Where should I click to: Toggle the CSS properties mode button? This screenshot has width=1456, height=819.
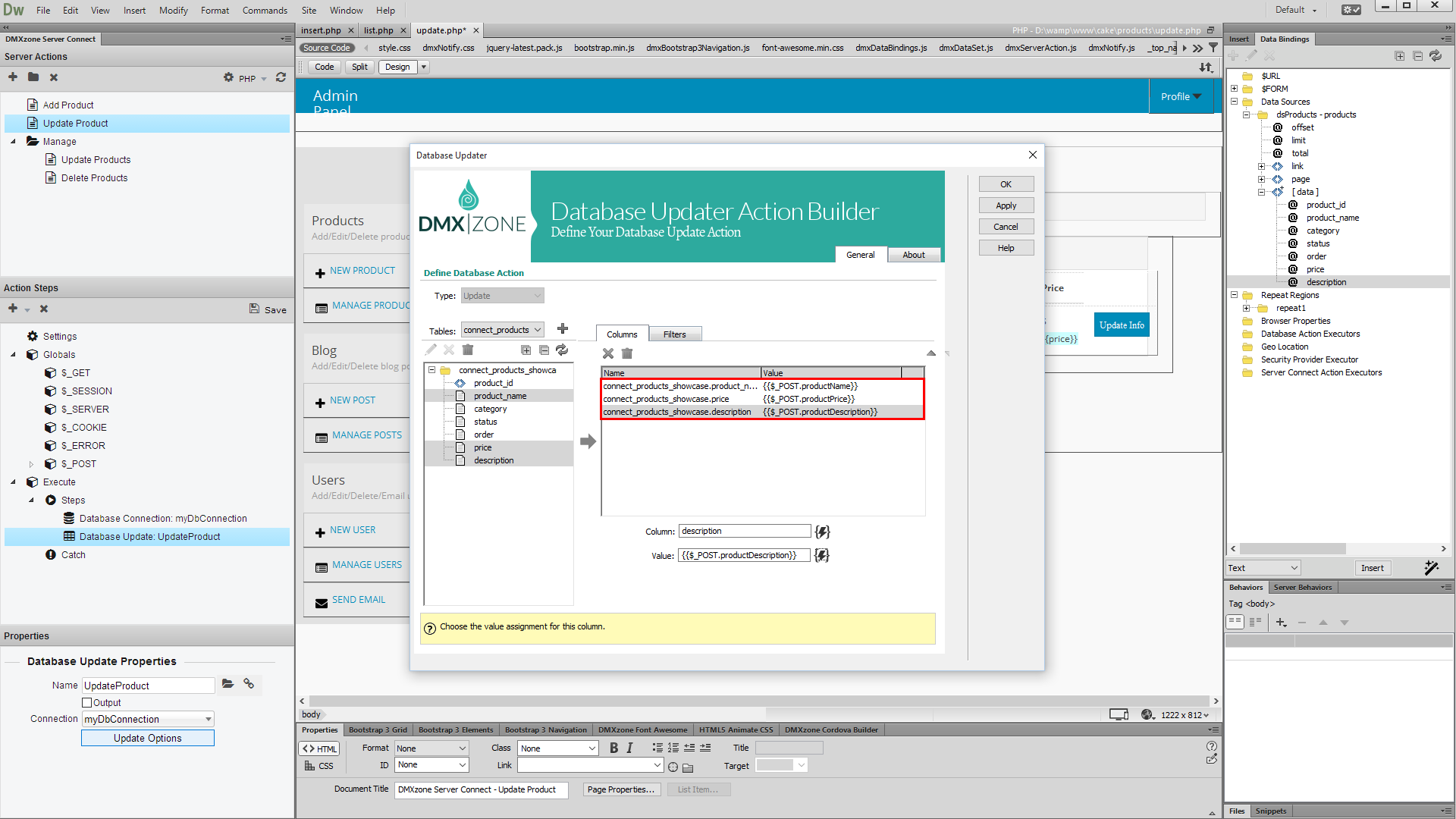(x=319, y=766)
